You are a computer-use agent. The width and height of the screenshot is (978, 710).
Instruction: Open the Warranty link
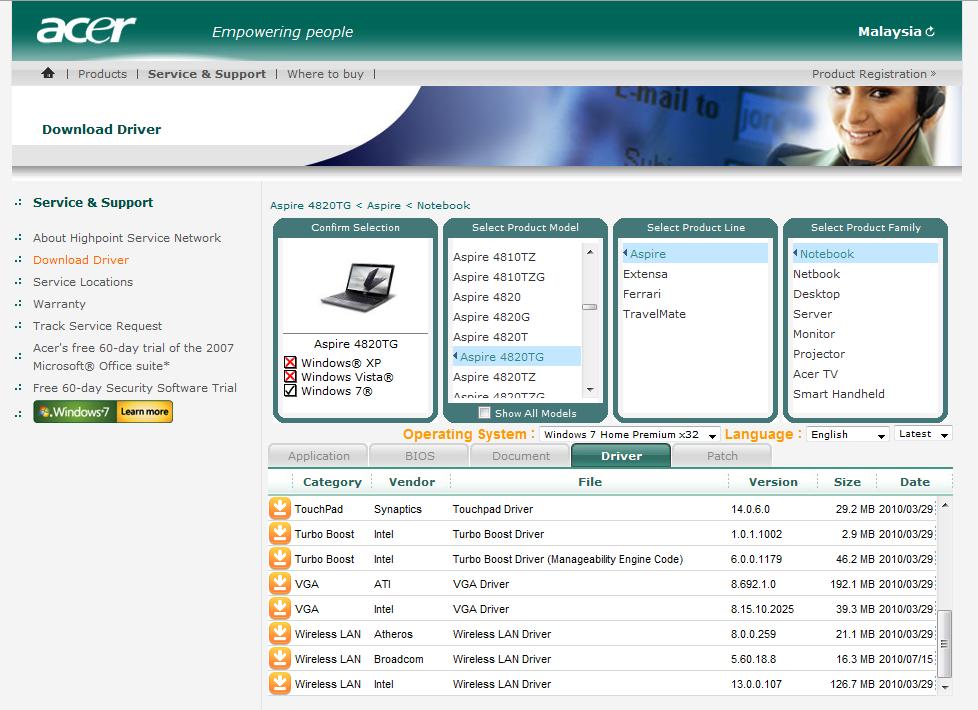[x=59, y=304]
